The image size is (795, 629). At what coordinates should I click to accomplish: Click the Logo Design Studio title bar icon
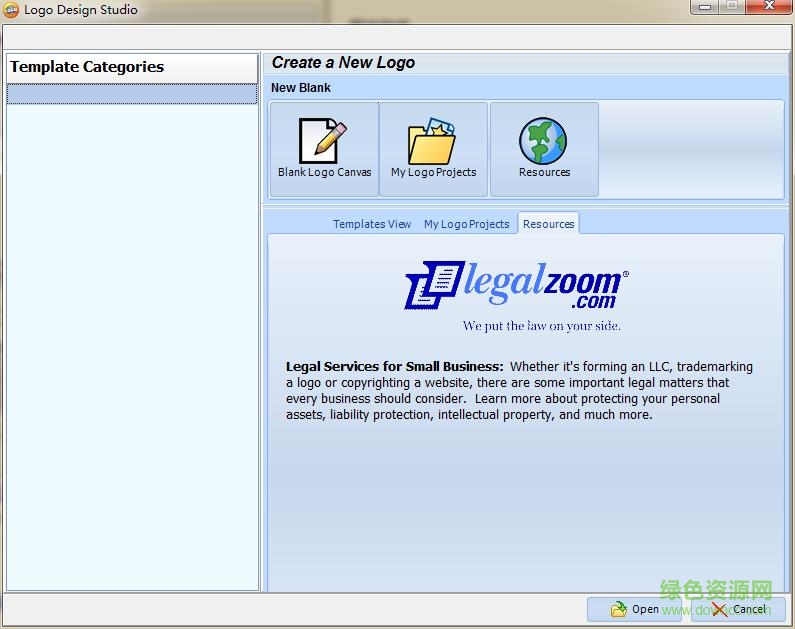coord(11,10)
